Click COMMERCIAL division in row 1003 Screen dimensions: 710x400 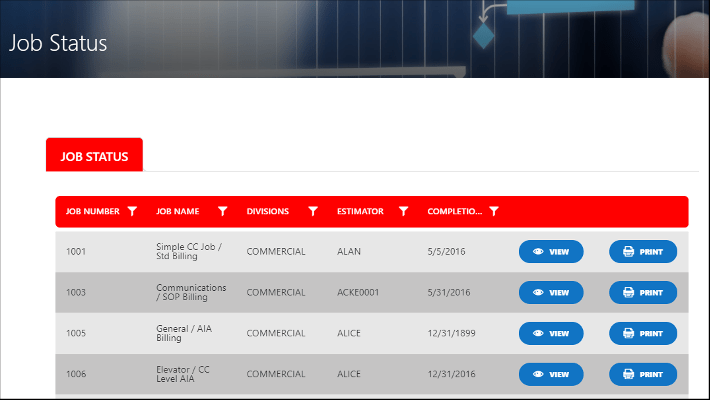pos(276,292)
